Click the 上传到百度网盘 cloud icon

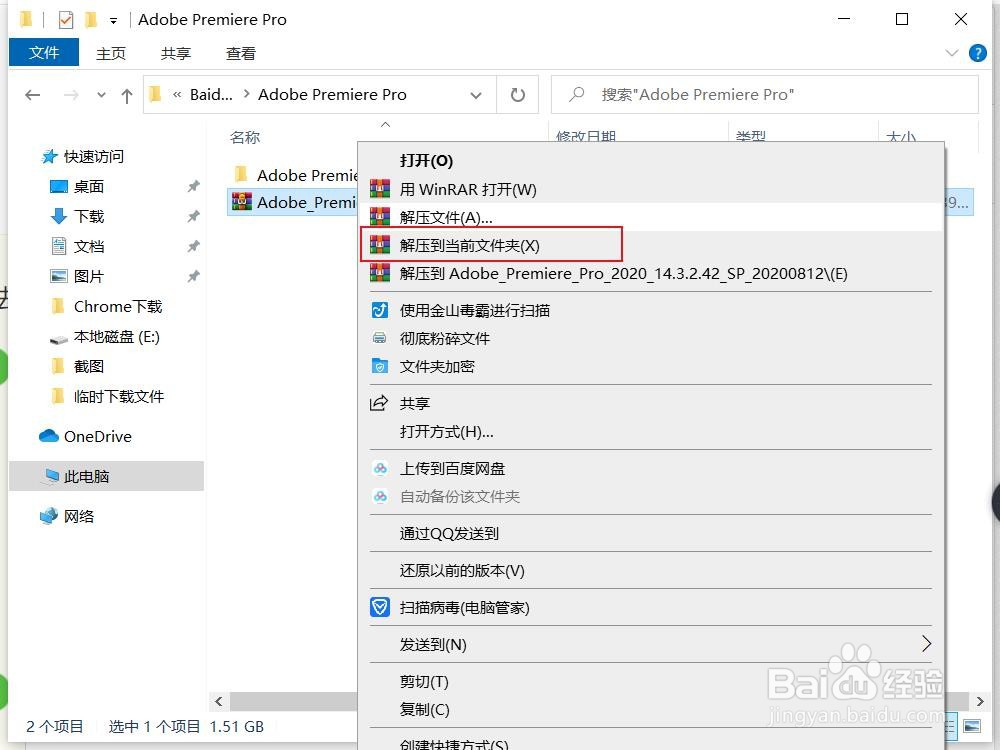(380, 468)
